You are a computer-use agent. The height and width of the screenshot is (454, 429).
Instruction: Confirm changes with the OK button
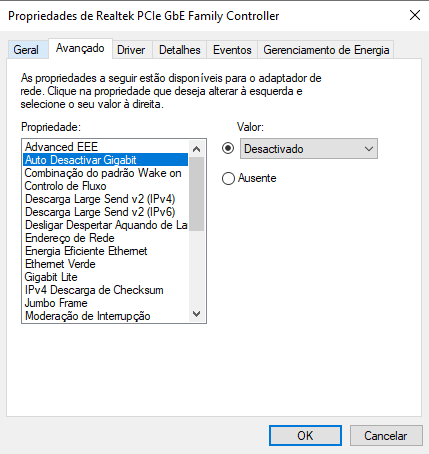pos(305,435)
